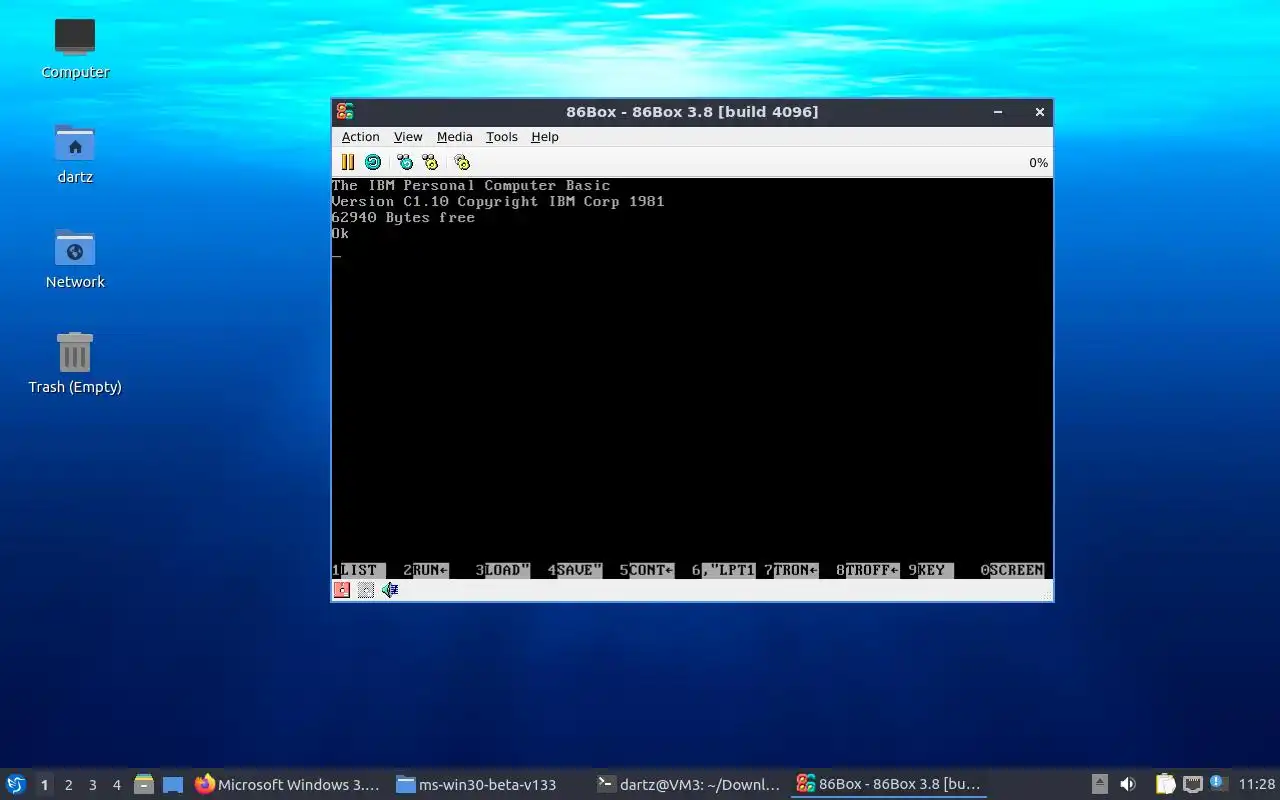The height and width of the screenshot is (800, 1280).
Task: Click the green hard reset icon
Action: 373,162
